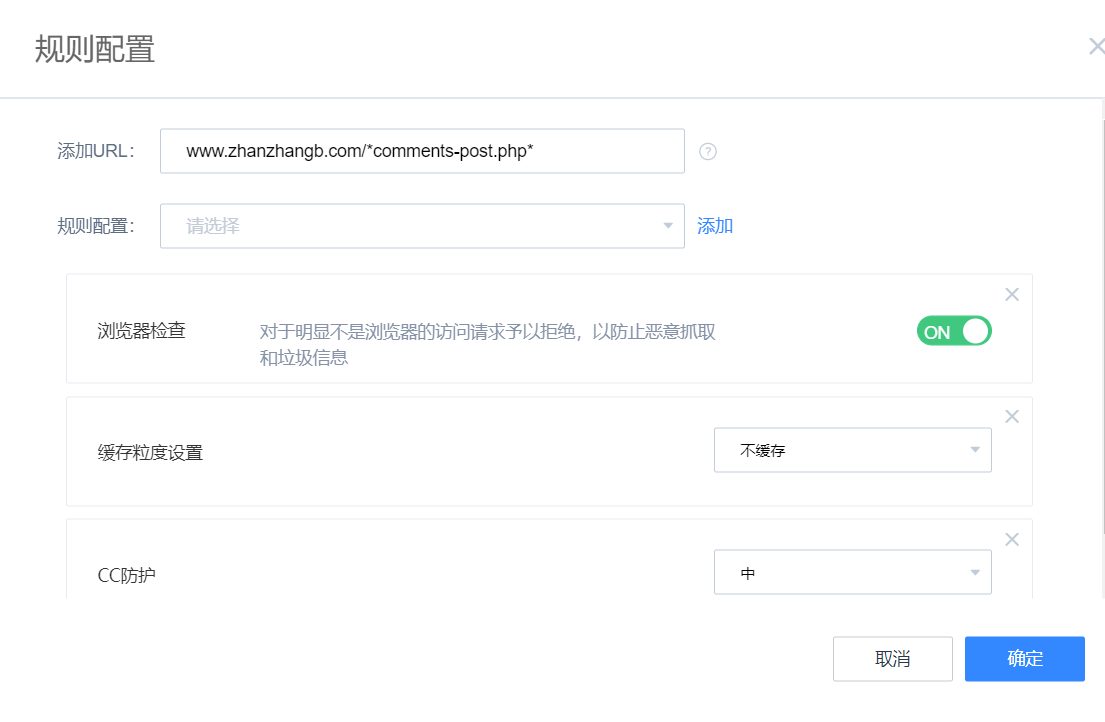The image size is (1105, 722).
Task: Remove the CC防护 rule card
Action: (x=1011, y=539)
